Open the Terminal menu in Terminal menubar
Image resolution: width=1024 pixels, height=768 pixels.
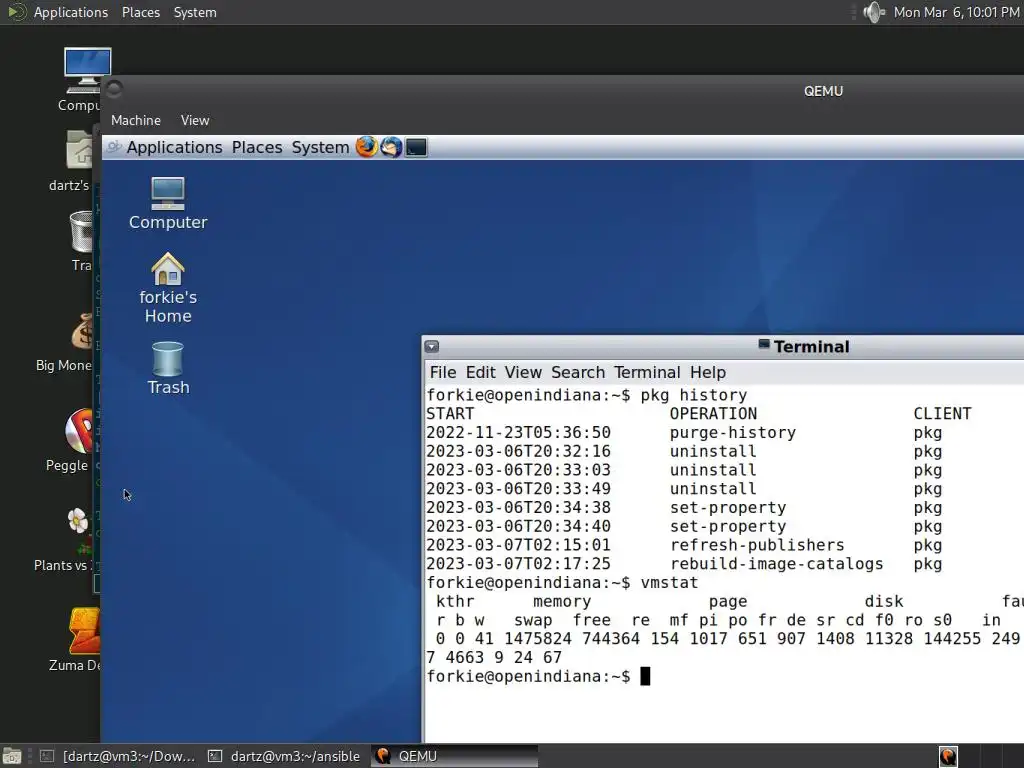[x=647, y=372]
